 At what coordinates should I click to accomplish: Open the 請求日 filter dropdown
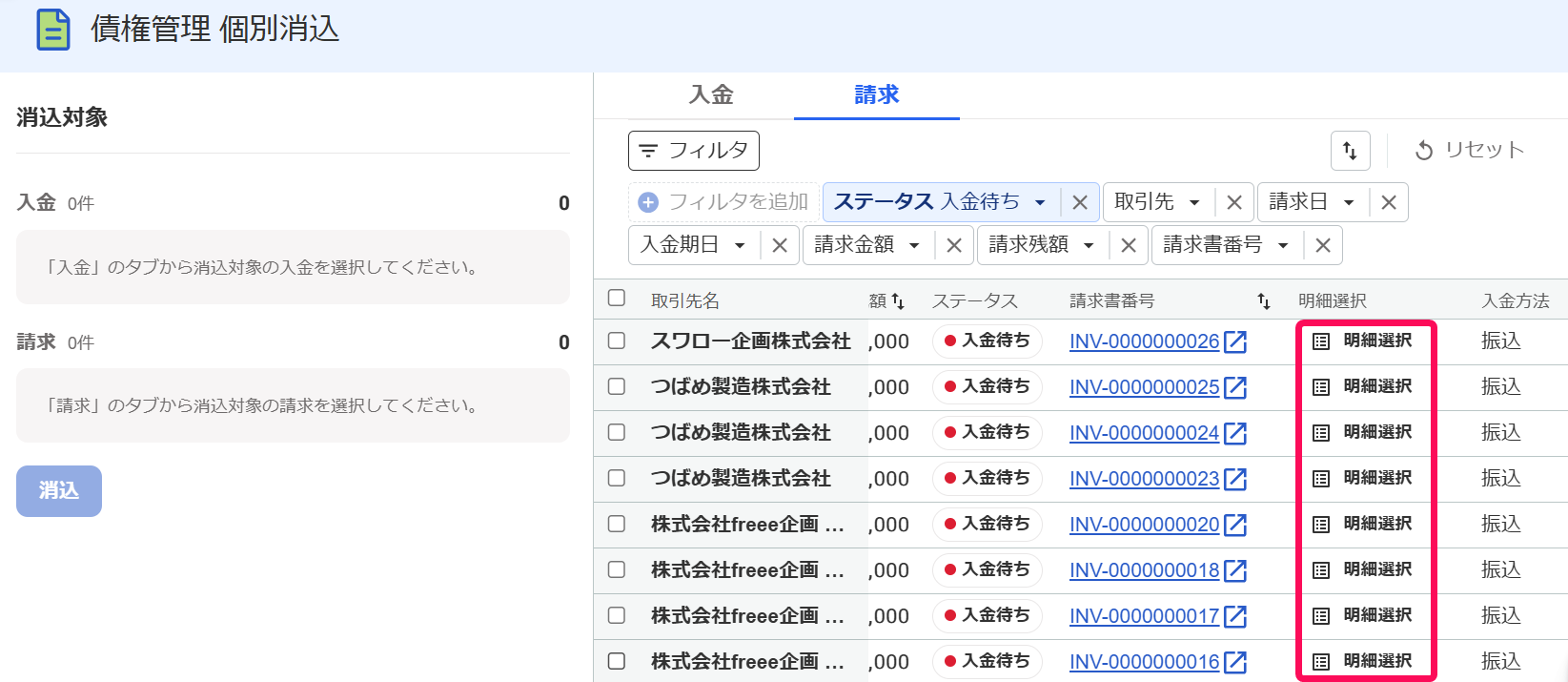point(1312,202)
